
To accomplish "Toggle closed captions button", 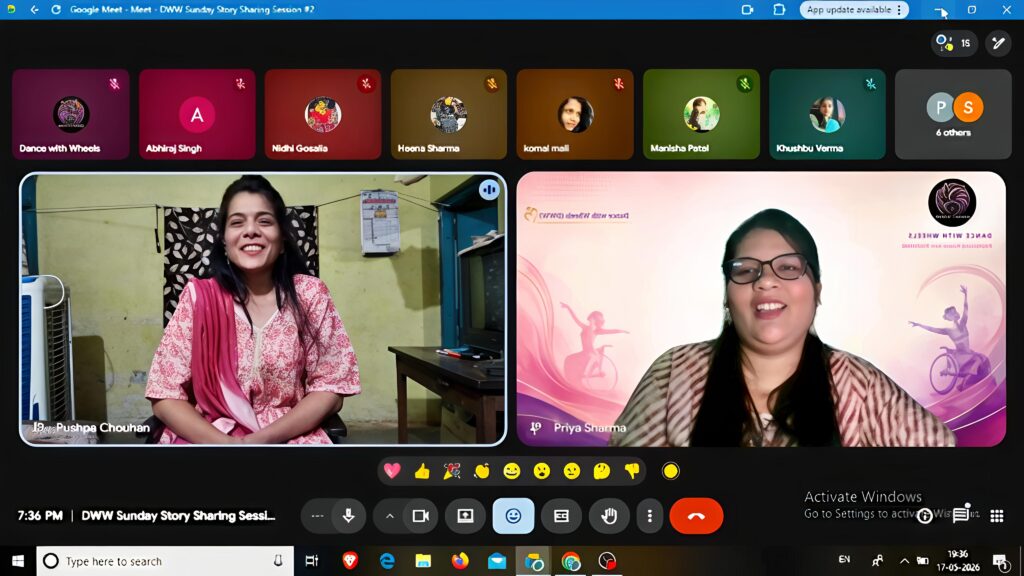I will [x=561, y=516].
